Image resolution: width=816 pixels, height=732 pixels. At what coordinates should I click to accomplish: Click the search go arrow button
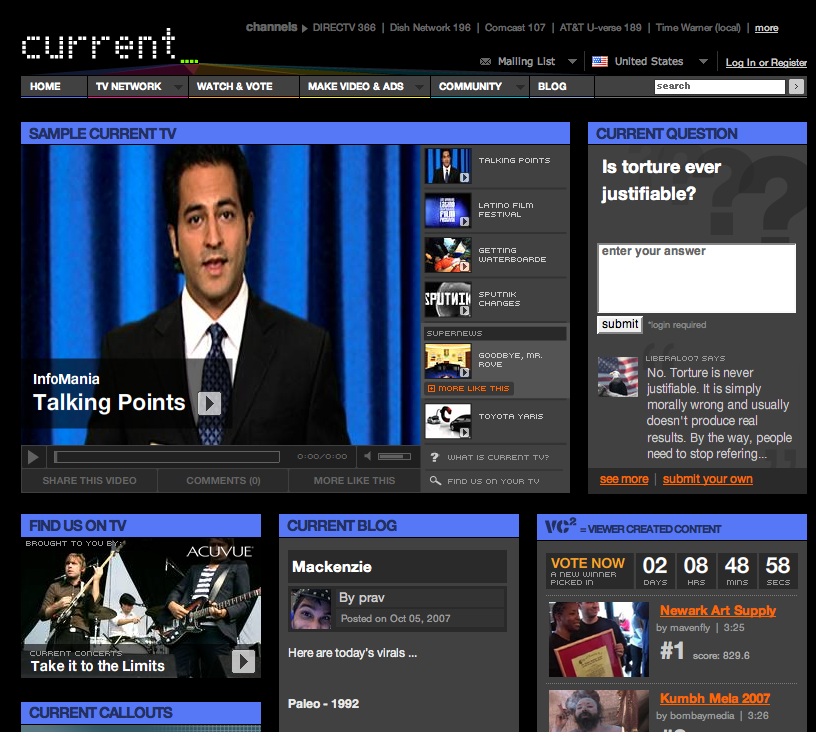pos(796,86)
